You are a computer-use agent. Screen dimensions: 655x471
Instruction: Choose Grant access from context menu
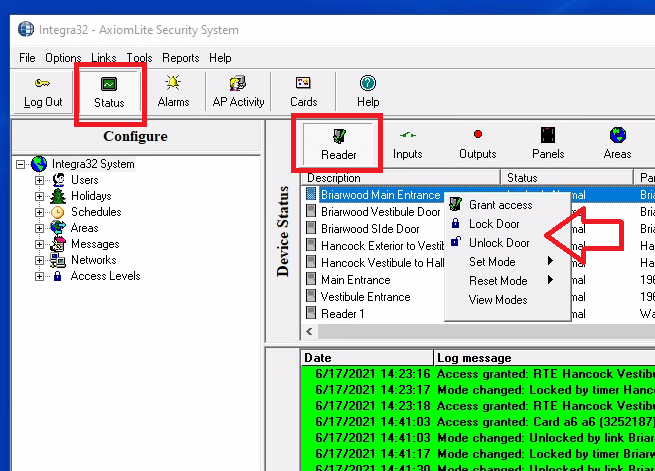tap(508, 205)
